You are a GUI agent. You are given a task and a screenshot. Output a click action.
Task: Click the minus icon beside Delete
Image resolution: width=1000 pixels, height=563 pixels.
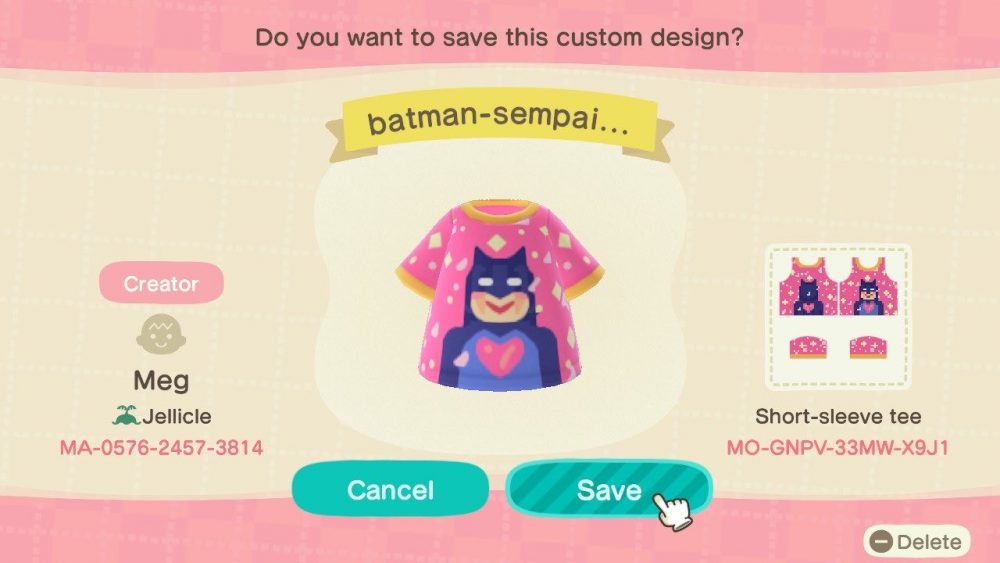click(881, 542)
